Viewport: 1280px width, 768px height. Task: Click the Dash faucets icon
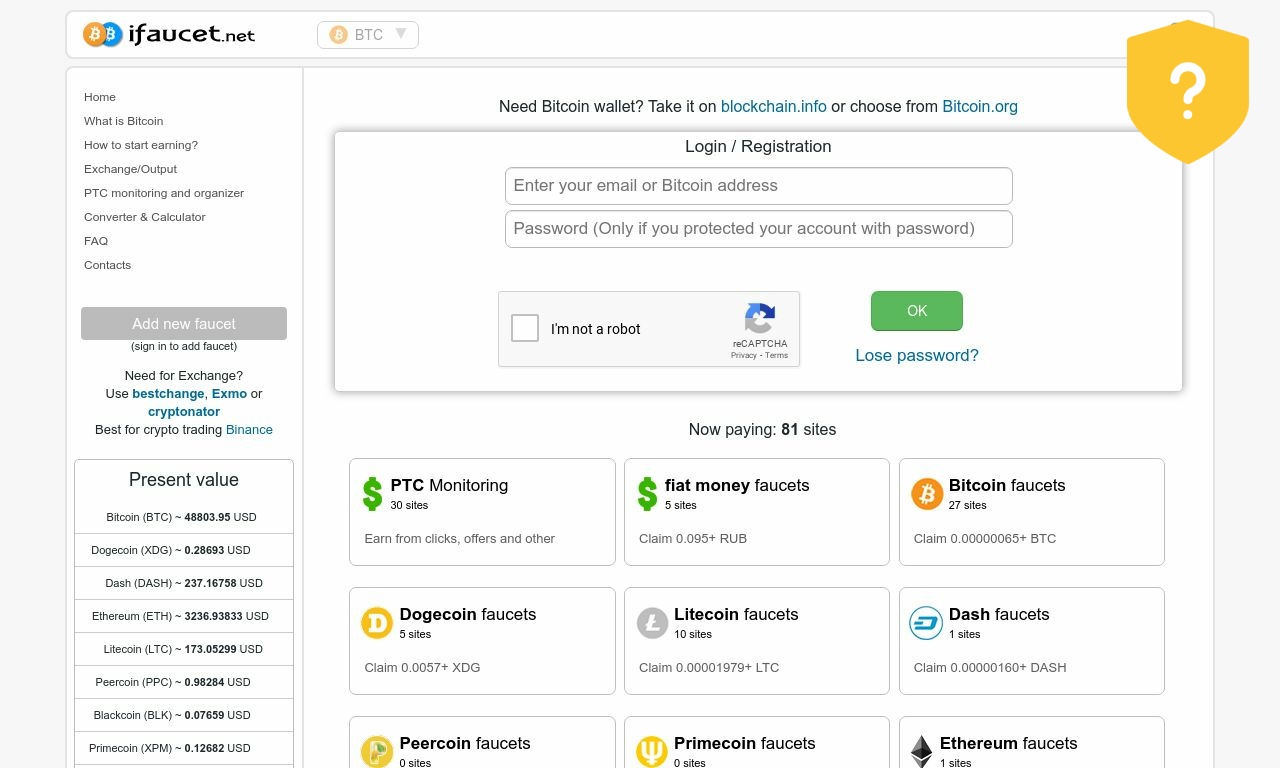[926, 623]
